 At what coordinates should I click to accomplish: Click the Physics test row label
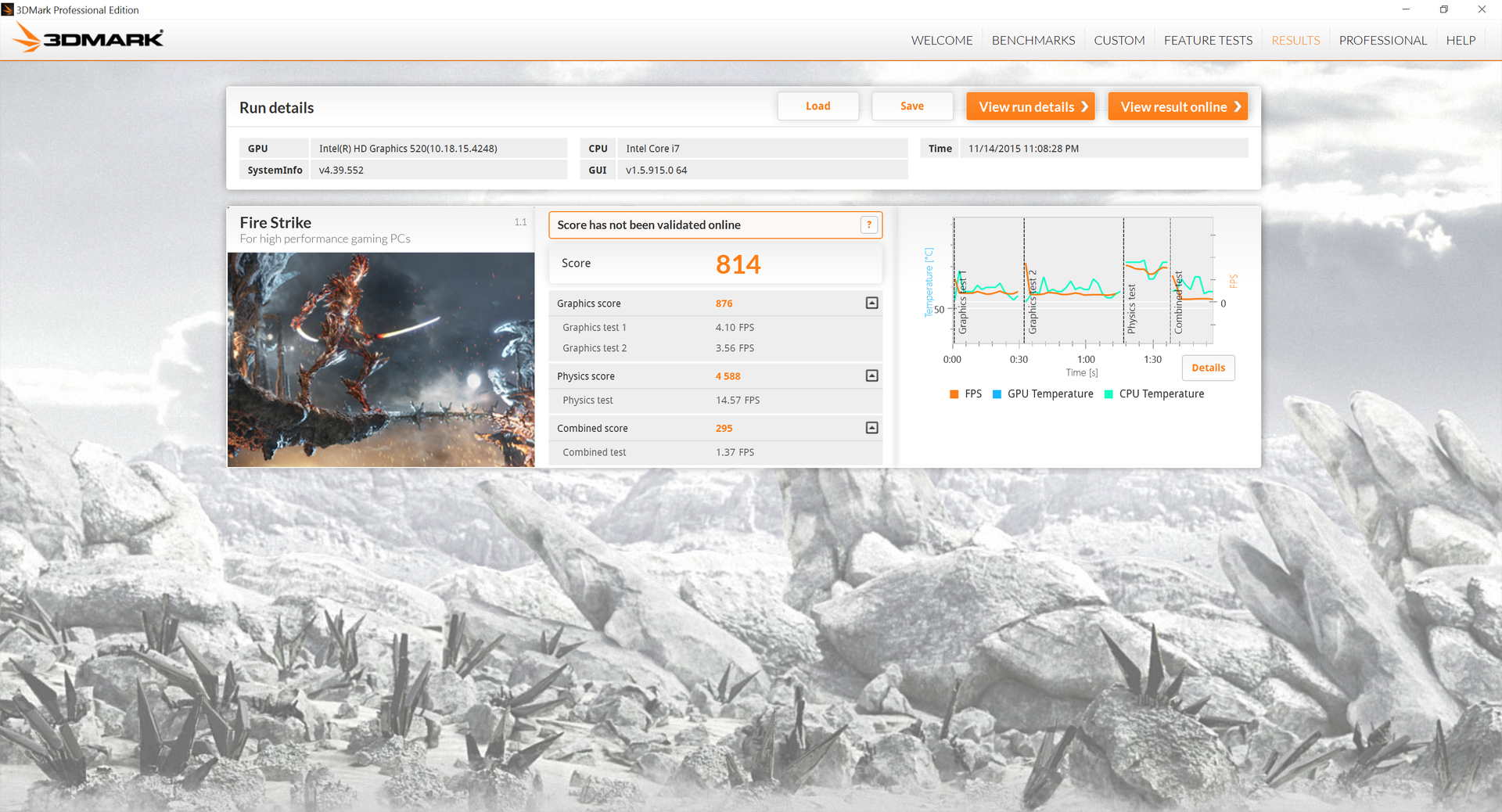(588, 401)
